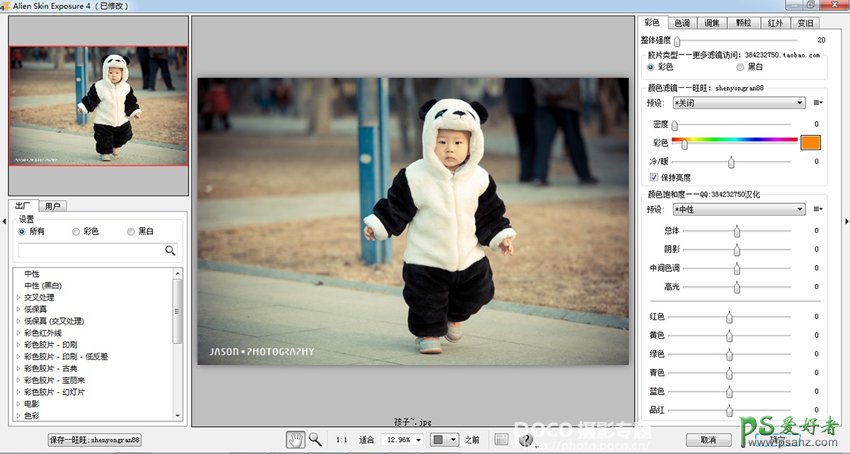The height and width of the screenshot is (454, 850).
Task: Click the 蓝色 slider handle
Action: (730, 392)
